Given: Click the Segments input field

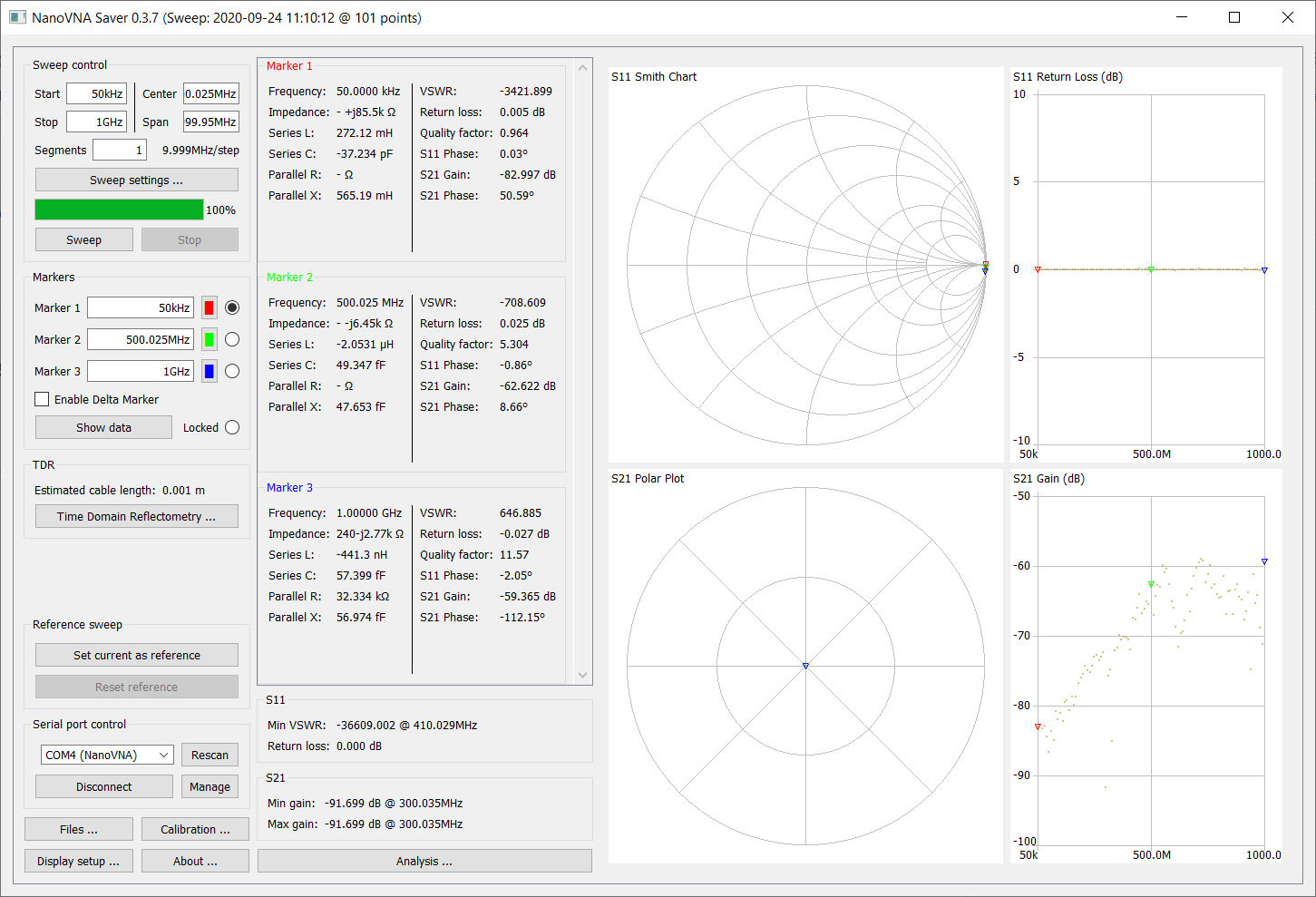Looking at the screenshot, I should [x=120, y=150].
